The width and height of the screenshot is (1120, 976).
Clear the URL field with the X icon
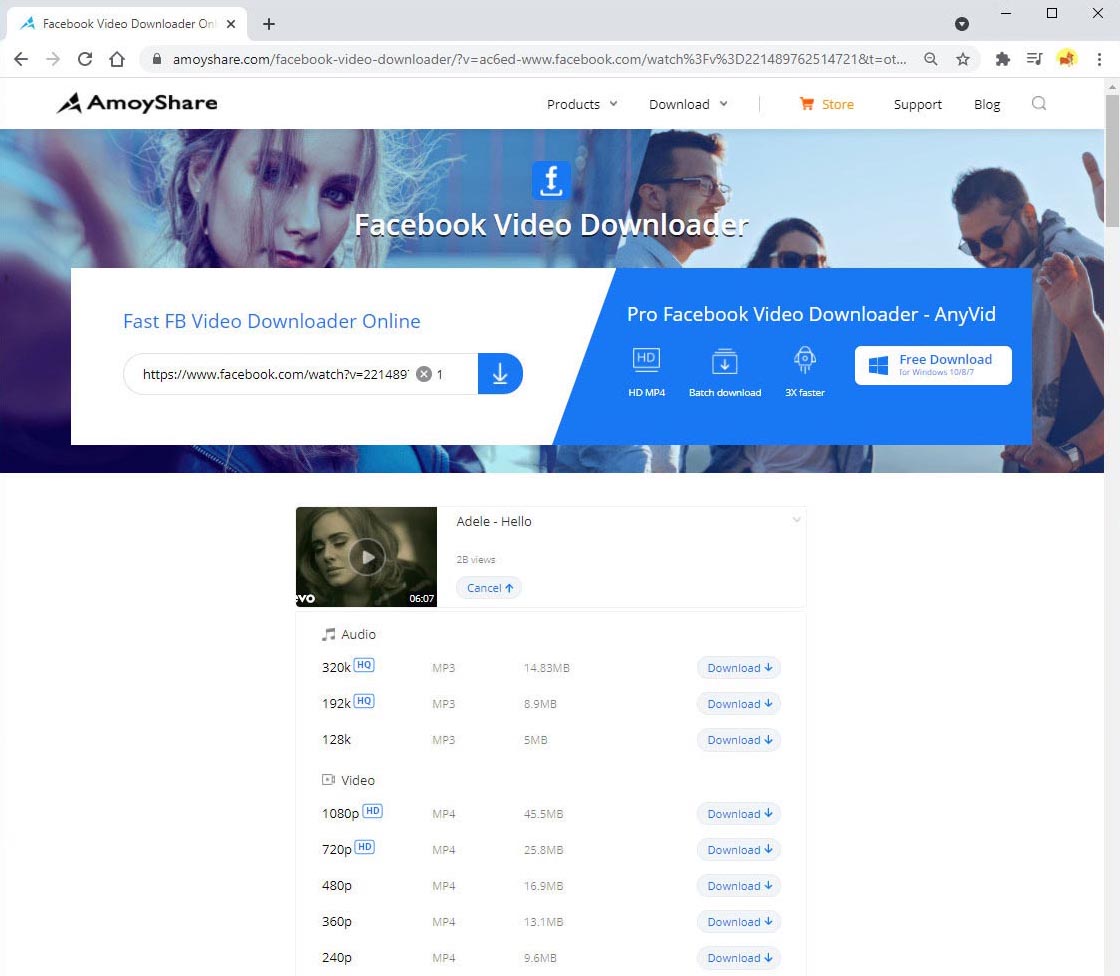click(424, 374)
